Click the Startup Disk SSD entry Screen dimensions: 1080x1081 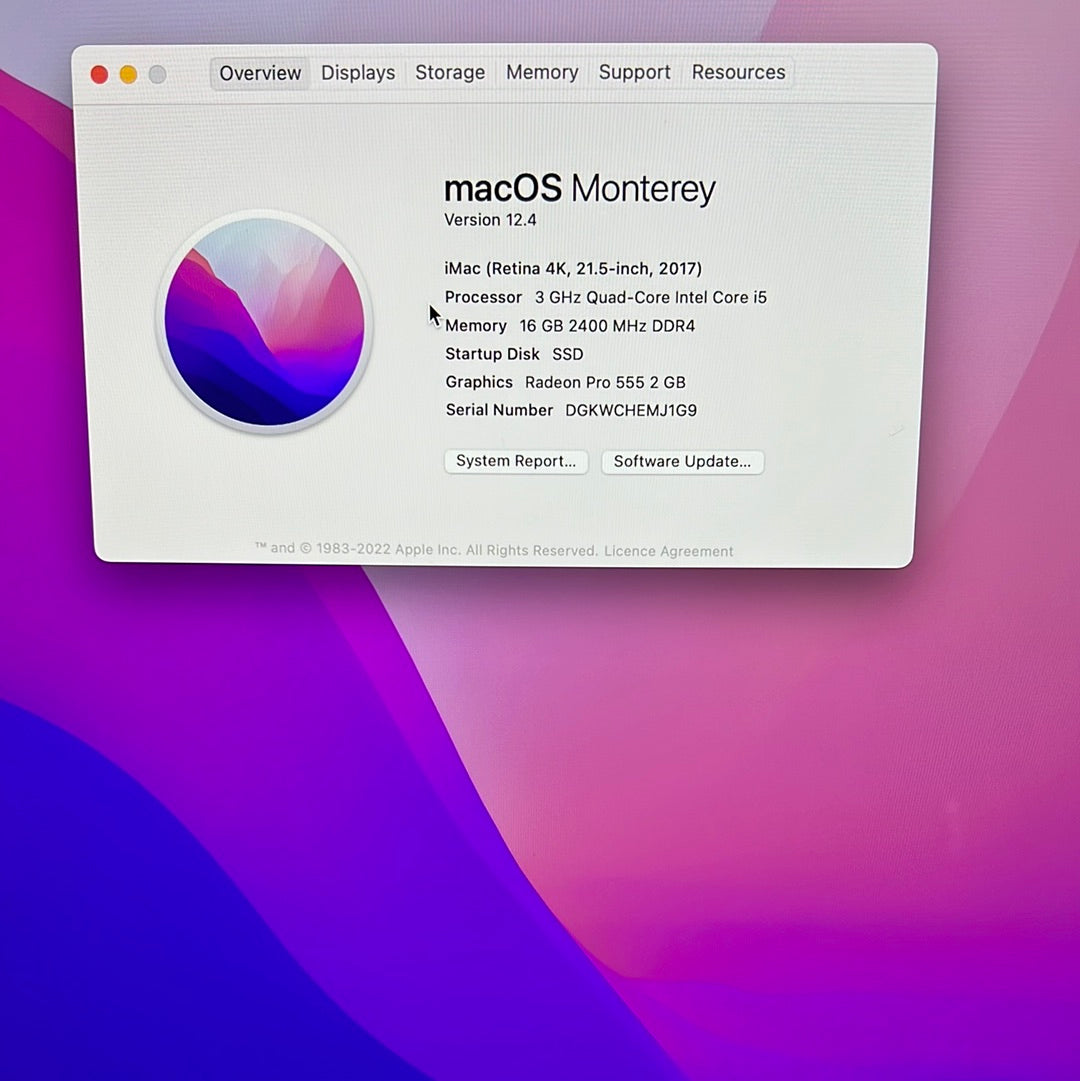point(514,354)
